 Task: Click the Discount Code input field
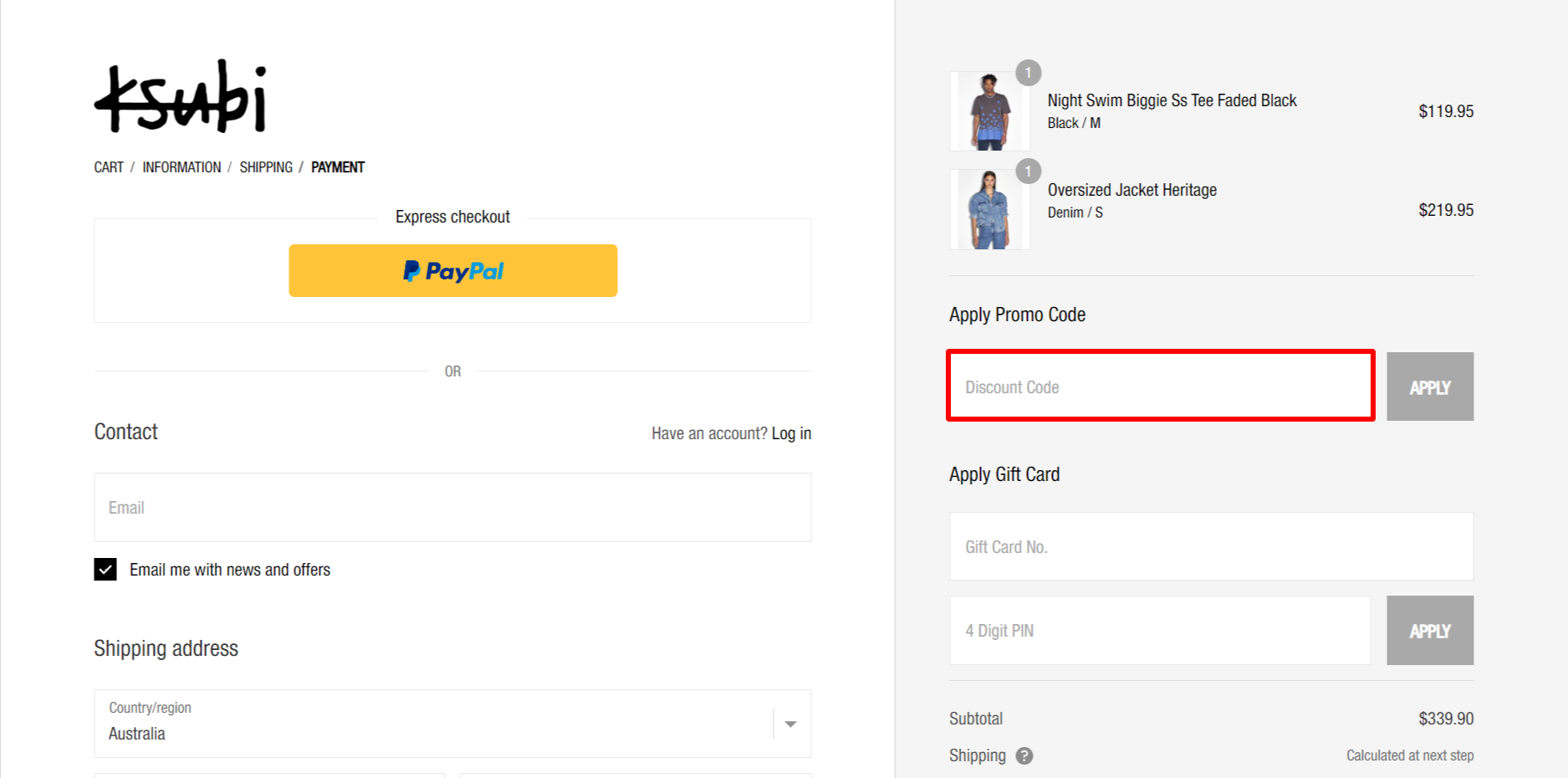click(x=1160, y=386)
